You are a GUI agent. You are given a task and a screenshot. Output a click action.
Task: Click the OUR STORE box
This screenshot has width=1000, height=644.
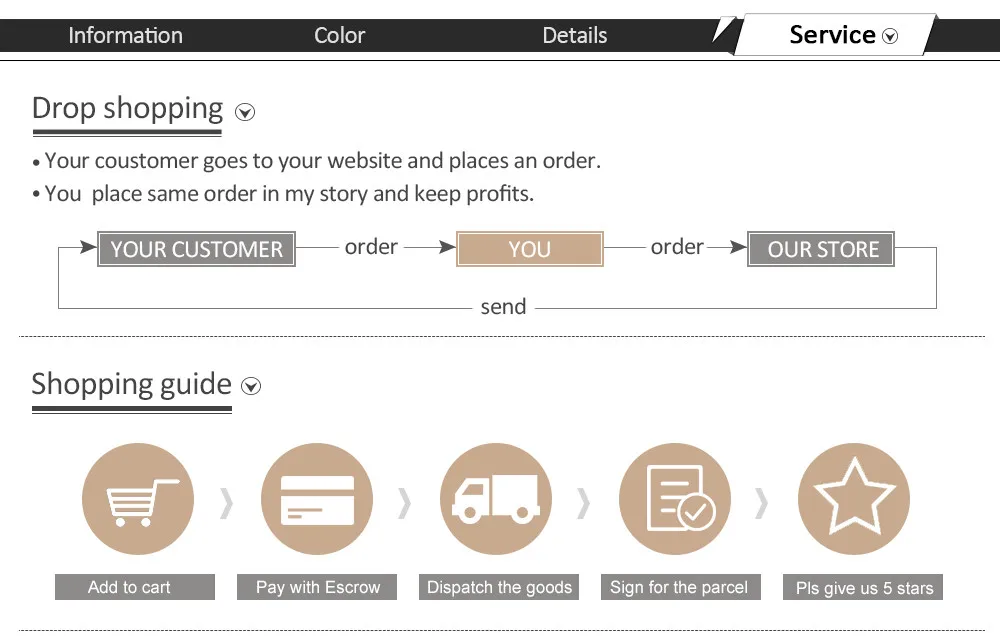pyautogui.click(x=821, y=249)
